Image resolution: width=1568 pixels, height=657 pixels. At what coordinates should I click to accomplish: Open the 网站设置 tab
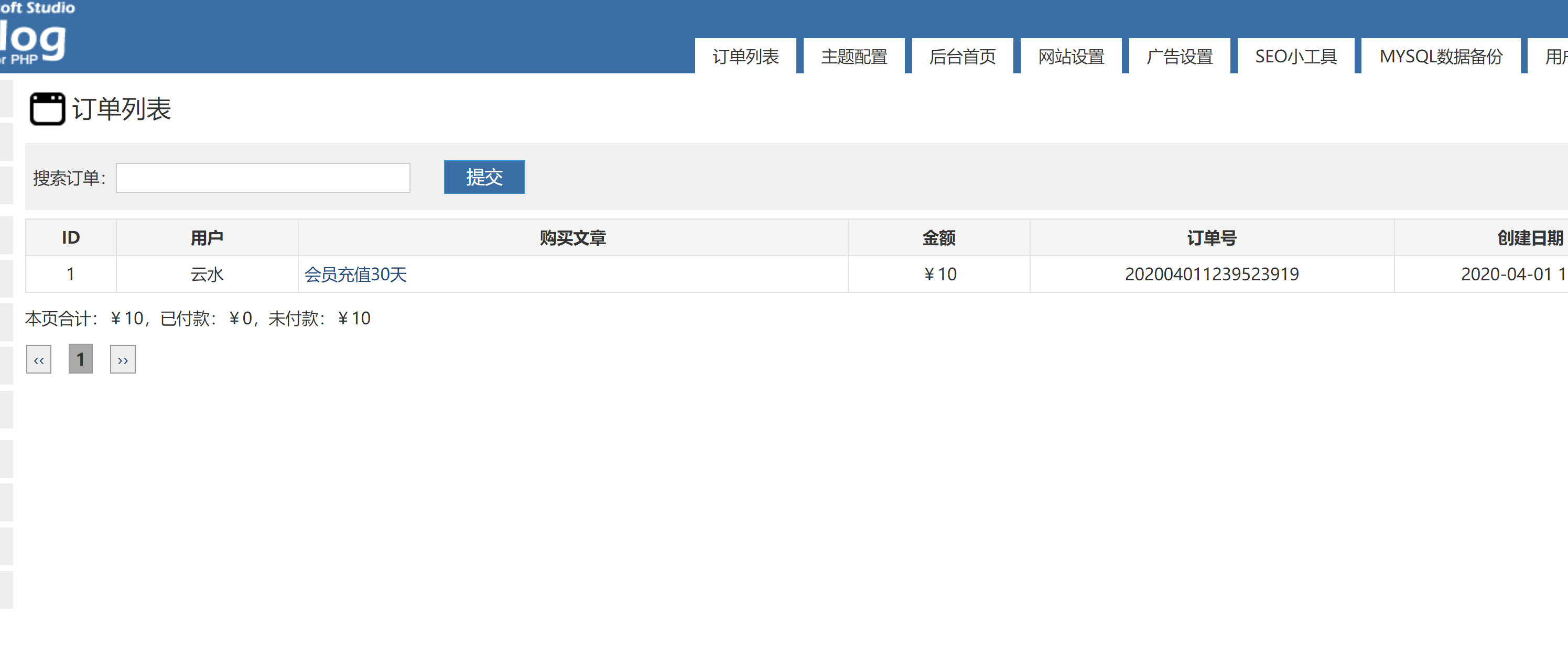click(x=1070, y=57)
